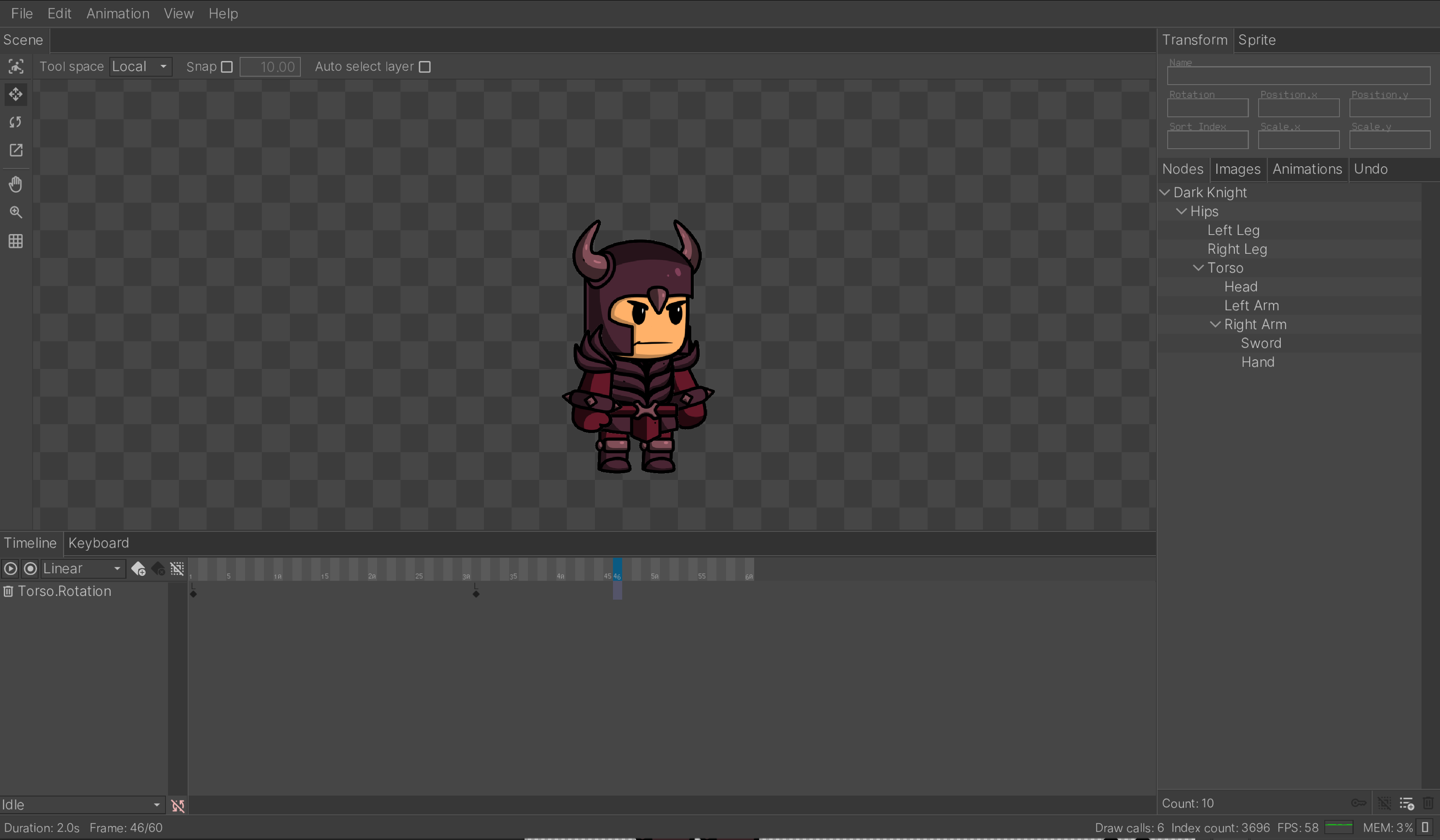The height and width of the screenshot is (840, 1440).
Task: Open the Linear interpolation dropdown
Action: click(83, 569)
